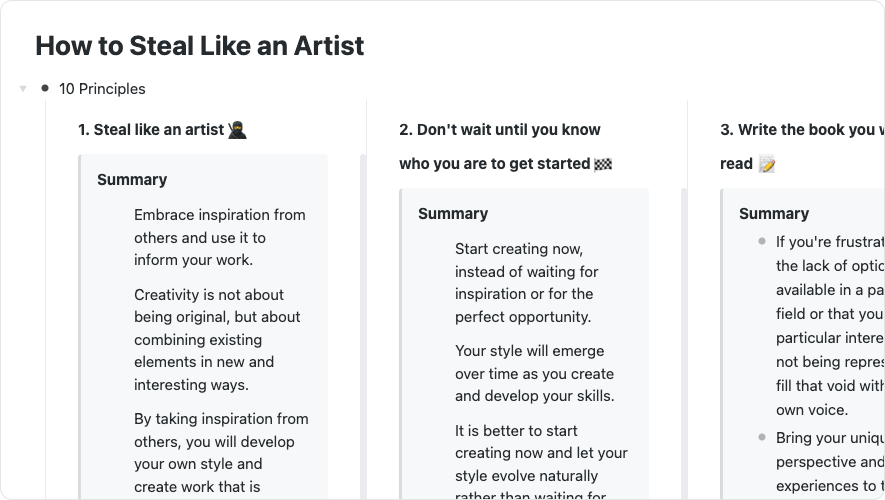Click the checkered flag emoji in heading 2
The height and width of the screenshot is (500, 885).
602,164
